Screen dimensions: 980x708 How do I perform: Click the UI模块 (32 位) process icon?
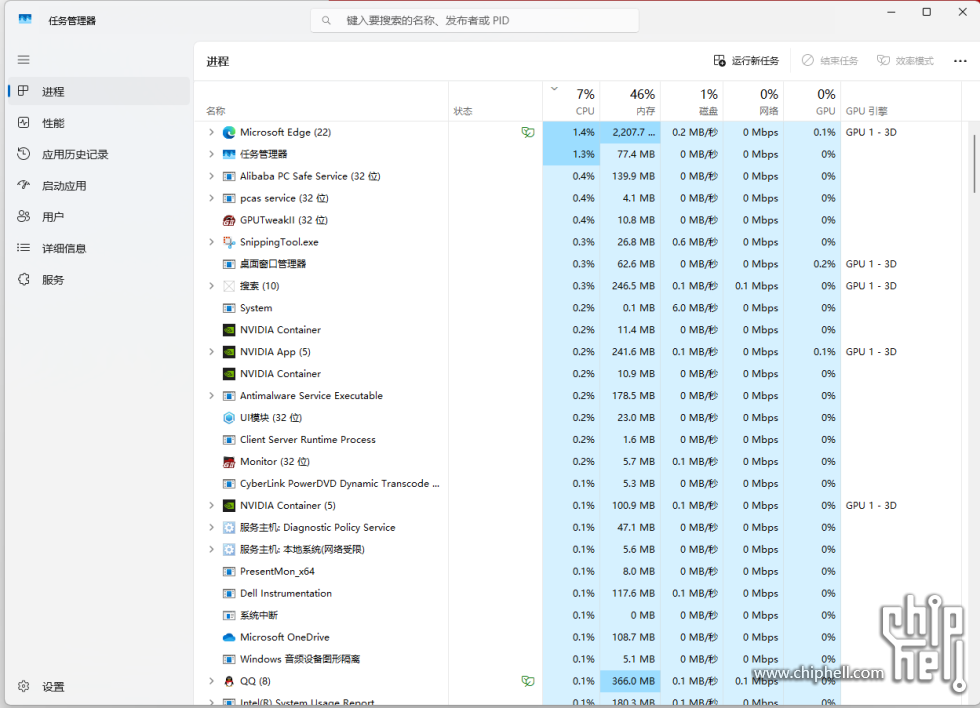tap(229, 417)
